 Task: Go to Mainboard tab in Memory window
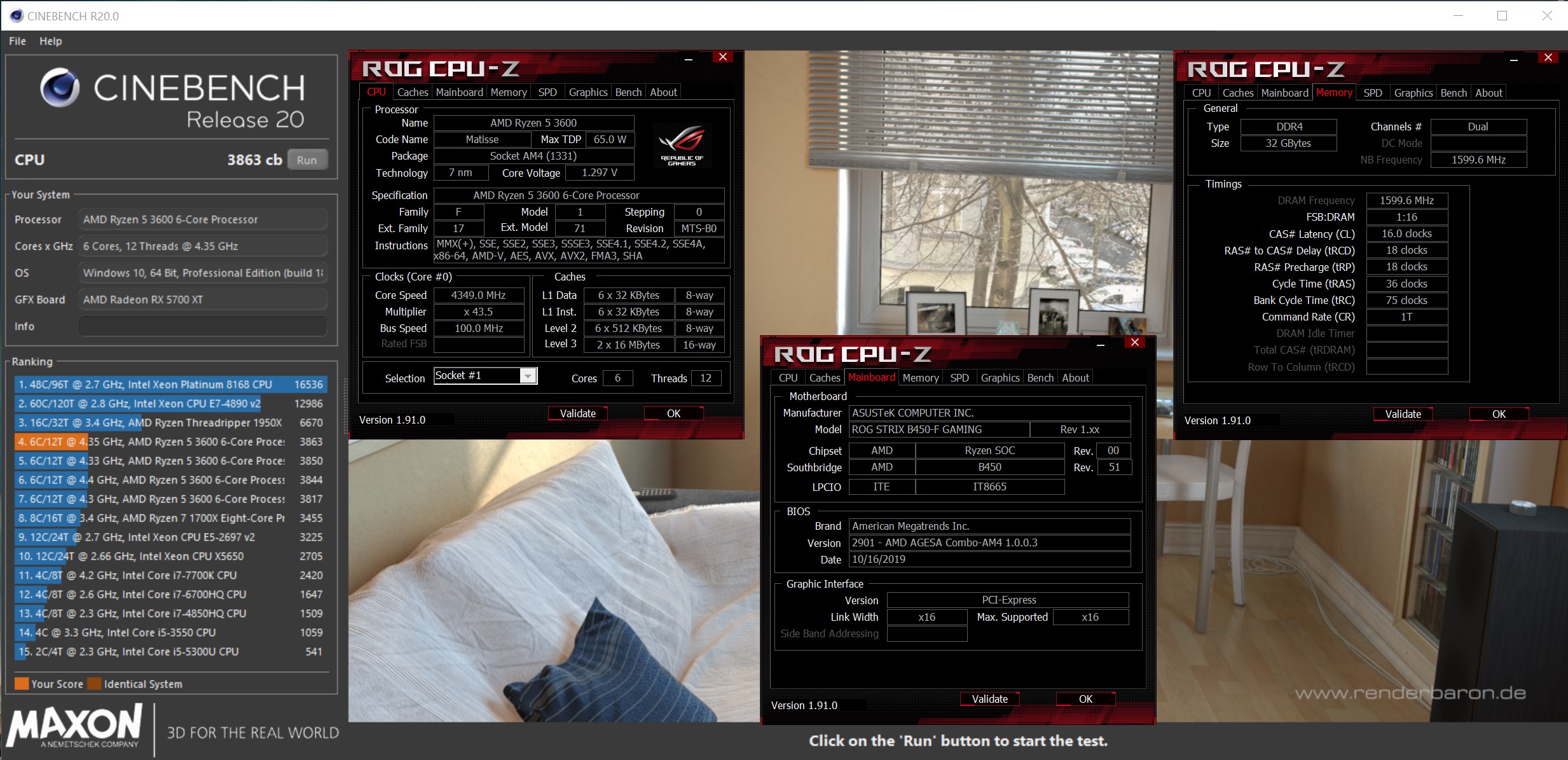coord(1284,93)
